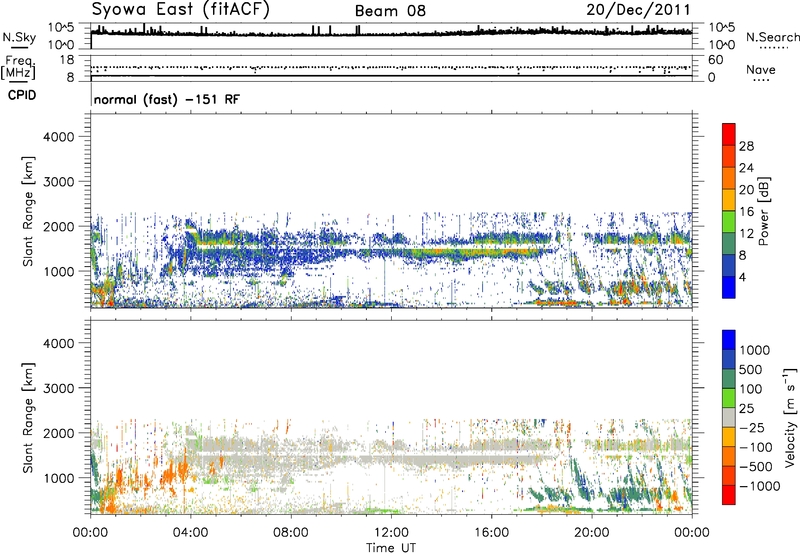Screen dimensions: 800x554
Task: Click the '60' Nave axis tick
Action: [715, 60]
